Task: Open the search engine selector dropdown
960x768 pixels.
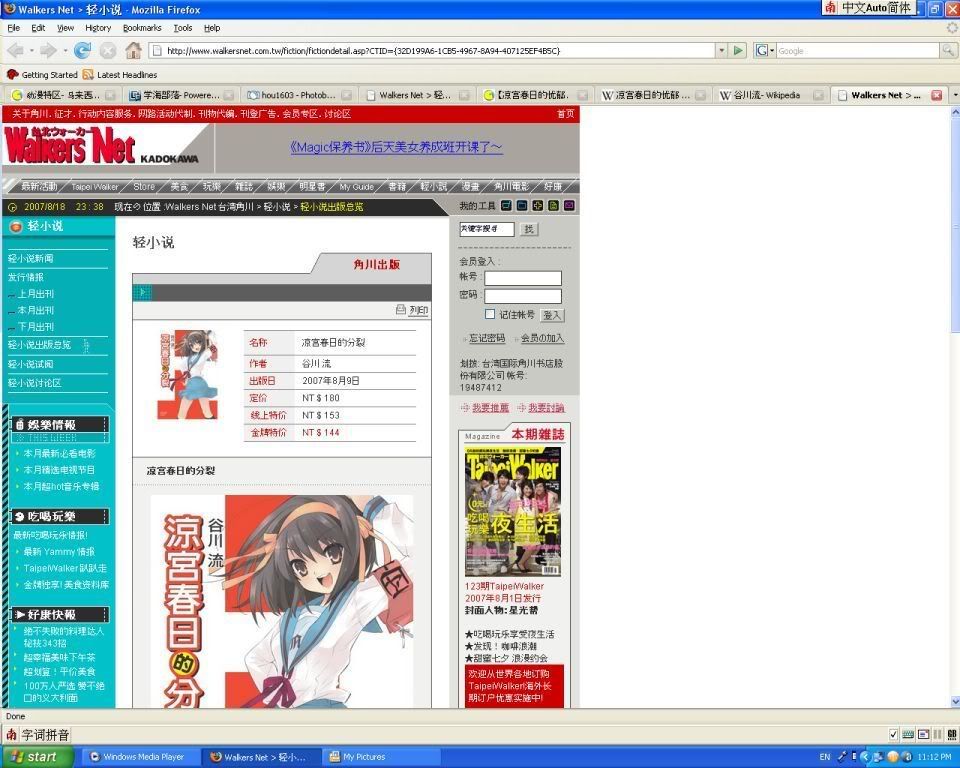Action: click(765, 50)
